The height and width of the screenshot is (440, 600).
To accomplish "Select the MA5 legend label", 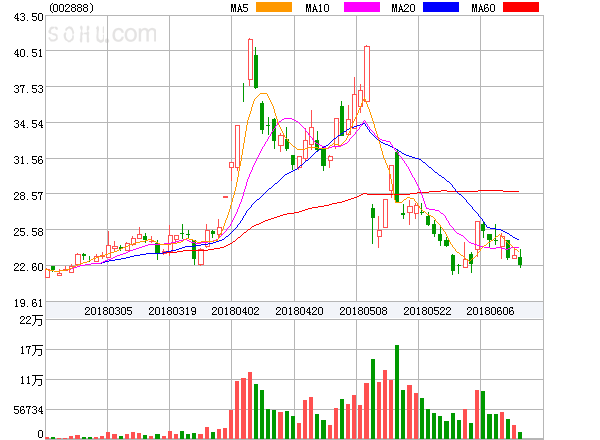I will (240, 8).
